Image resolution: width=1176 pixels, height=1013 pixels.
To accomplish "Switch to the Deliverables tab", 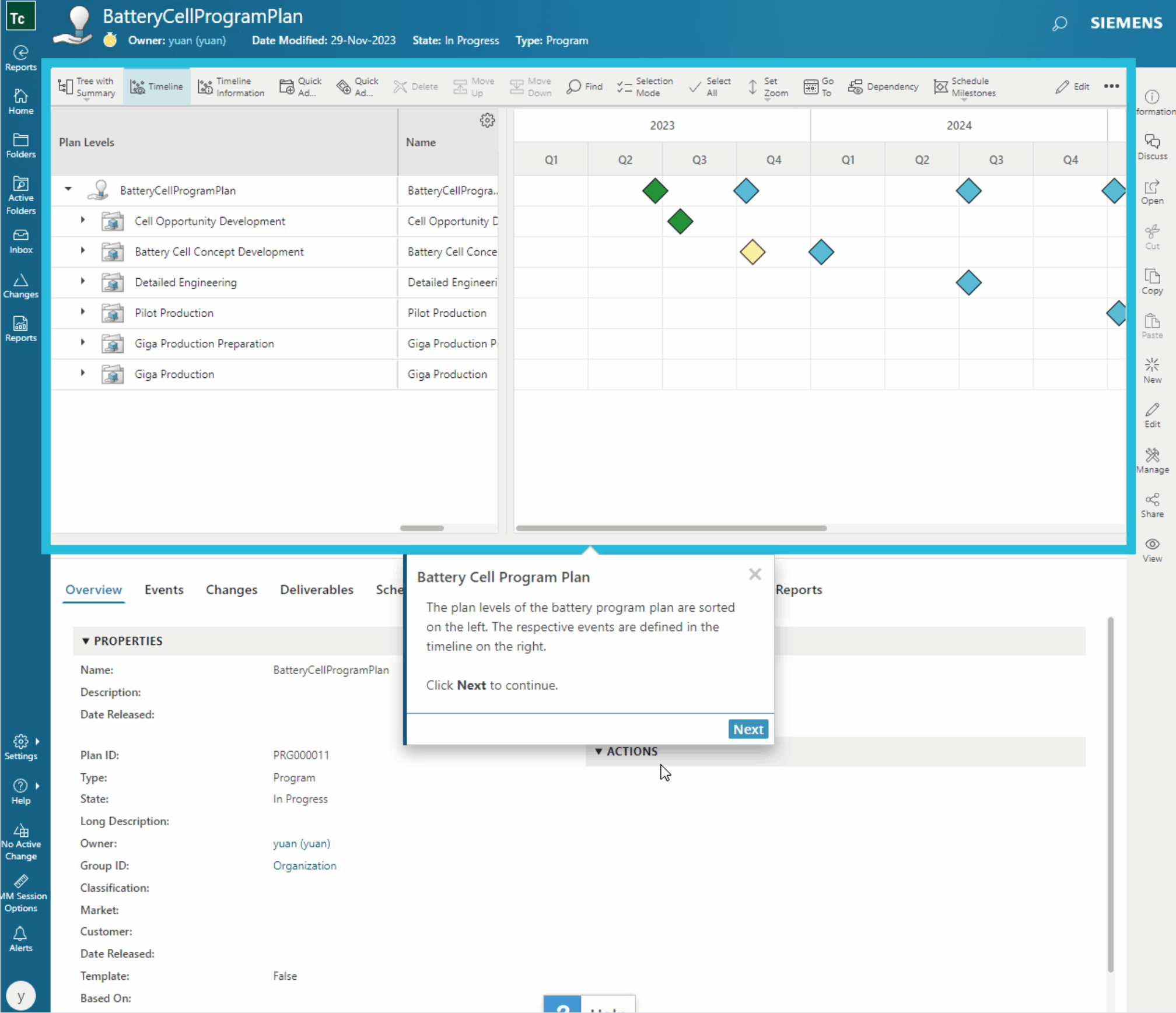I will pos(317,590).
